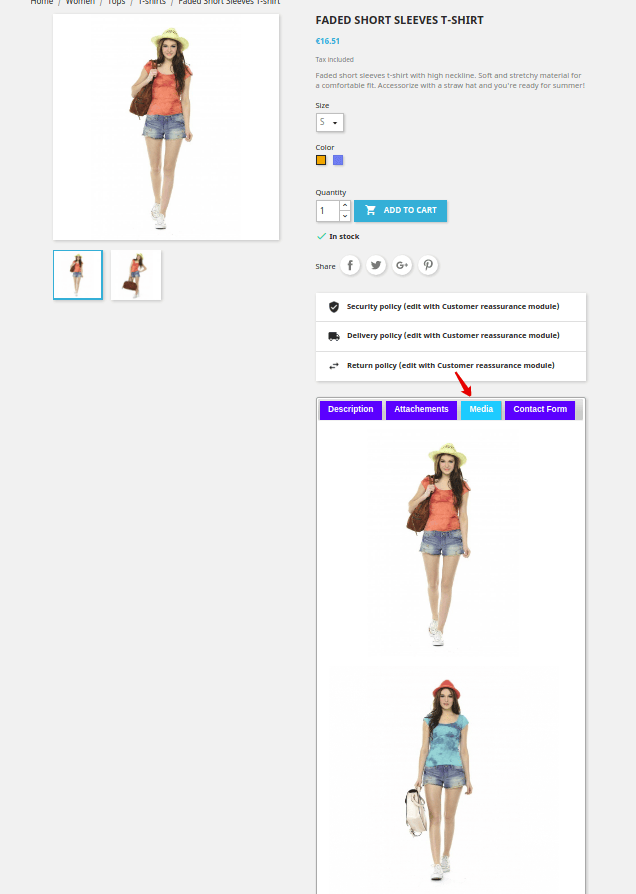Focus the Quantity input field

[x=328, y=210]
